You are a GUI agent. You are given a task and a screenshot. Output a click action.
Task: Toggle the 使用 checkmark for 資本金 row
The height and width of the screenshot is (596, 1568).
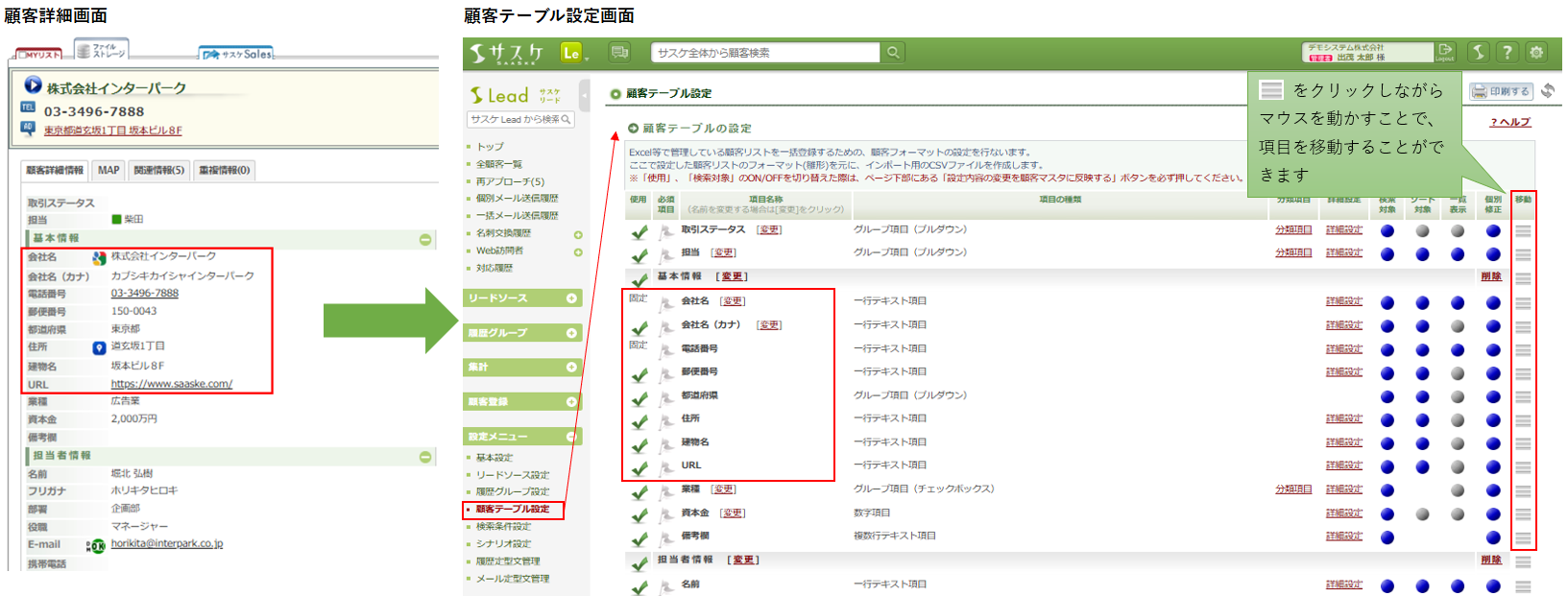pos(639,515)
